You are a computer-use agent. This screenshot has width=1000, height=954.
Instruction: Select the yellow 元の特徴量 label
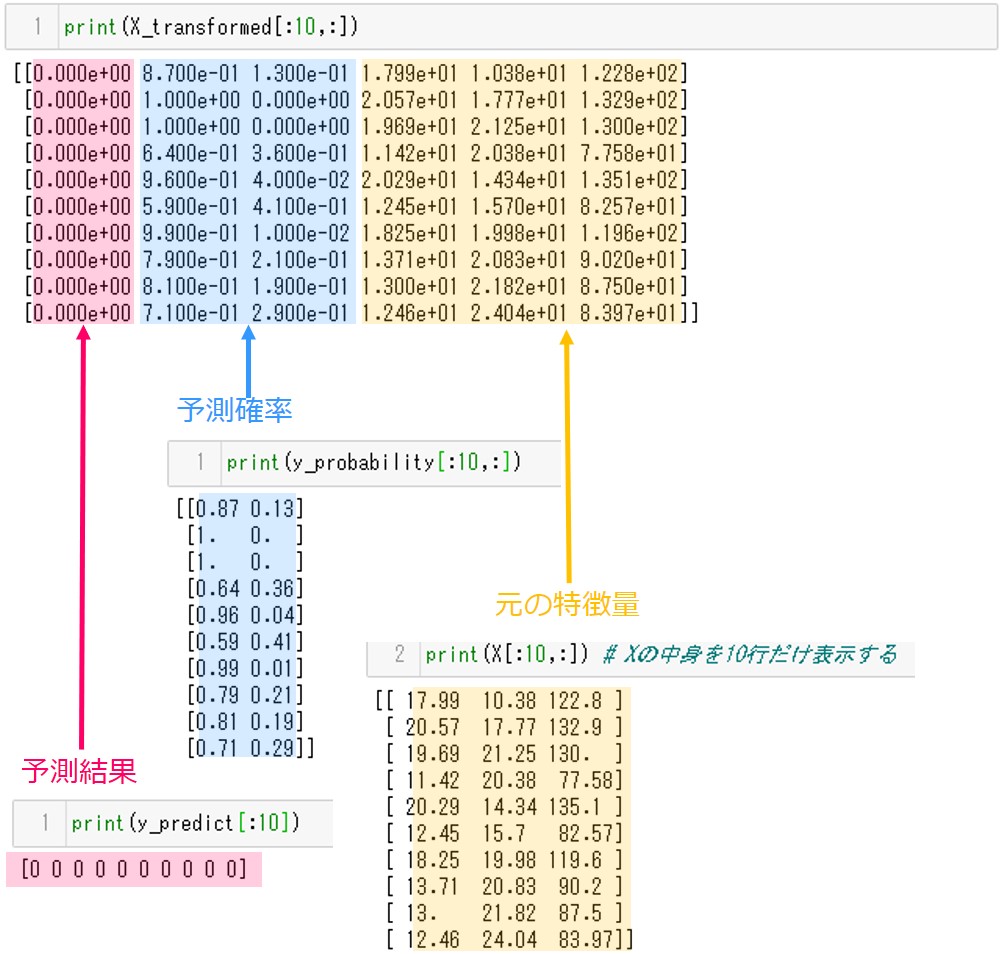pos(567,604)
